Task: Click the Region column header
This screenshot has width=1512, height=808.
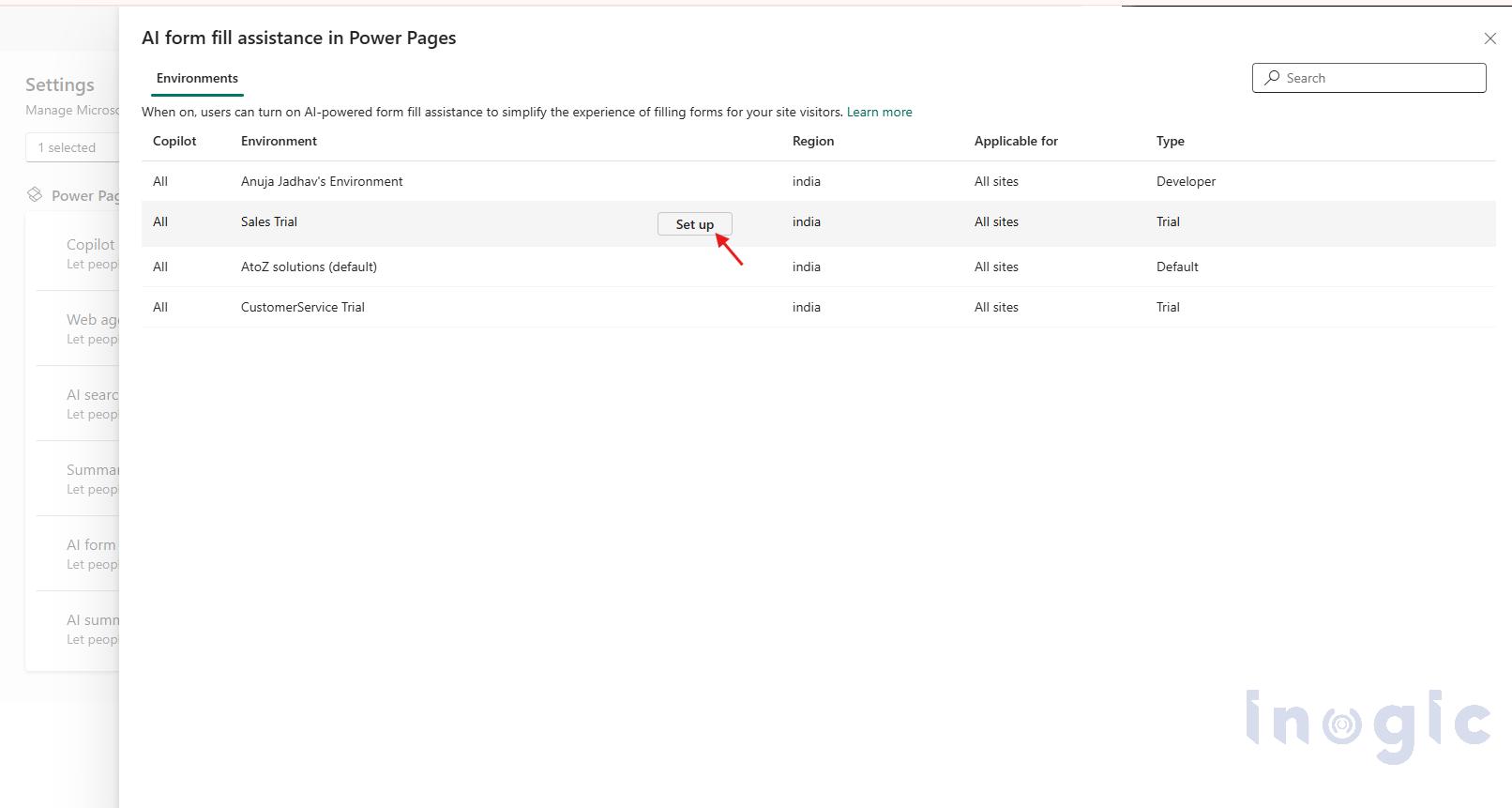Action: pyautogui.click(x=813, y=141)
